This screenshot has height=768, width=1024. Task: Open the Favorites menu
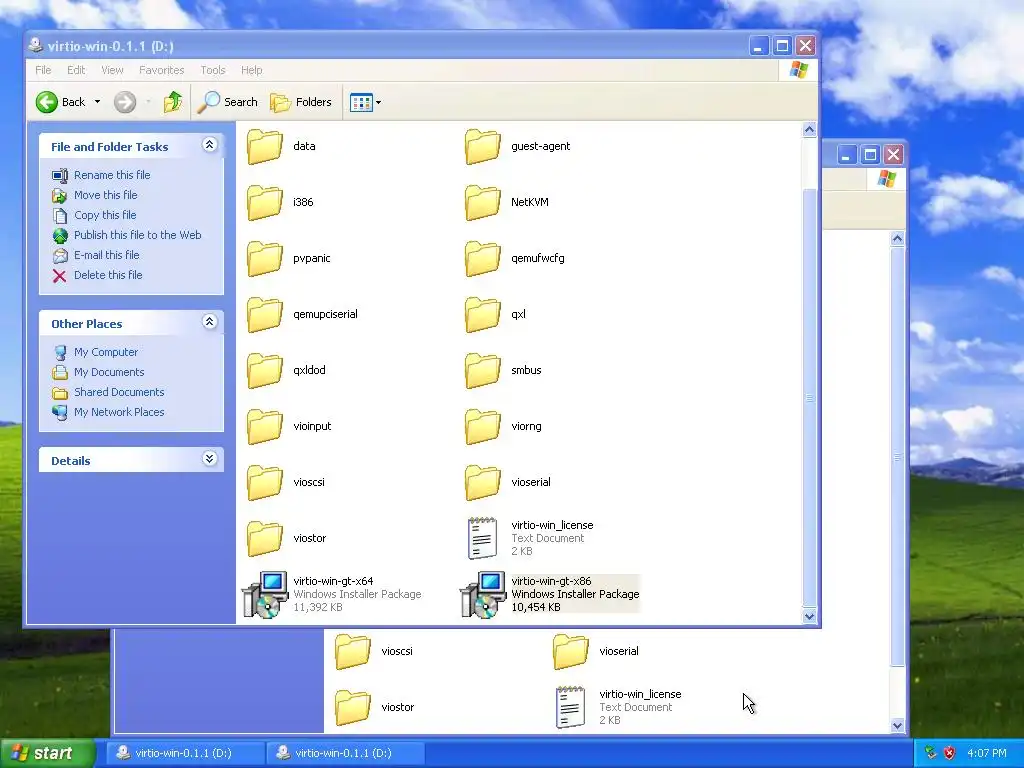(x=161, y=70)
